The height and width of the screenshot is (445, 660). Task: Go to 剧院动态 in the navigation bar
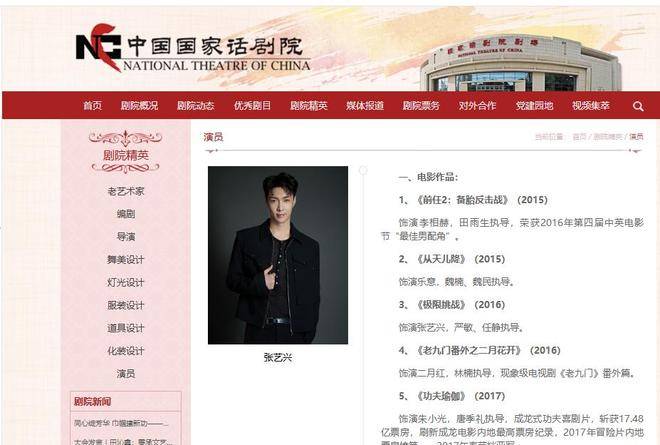[196, 106]
